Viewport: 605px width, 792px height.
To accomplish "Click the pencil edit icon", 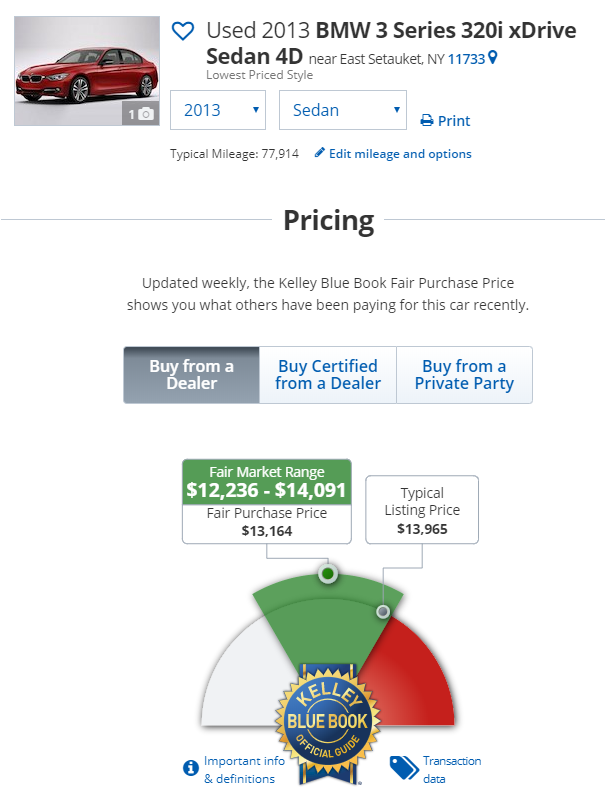I will tap(320, 153).
